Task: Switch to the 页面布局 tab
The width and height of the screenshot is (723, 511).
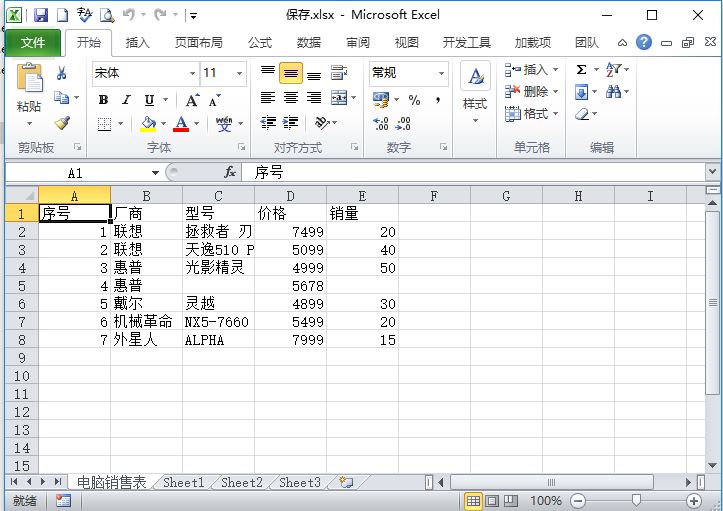Action: coord(199,43)
